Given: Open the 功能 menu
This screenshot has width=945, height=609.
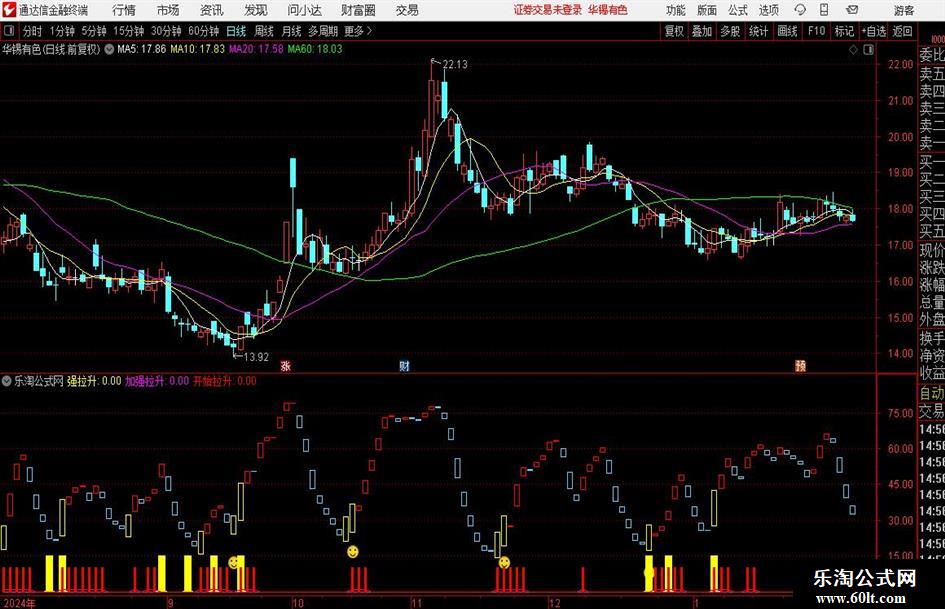Looking at the screenshot, I should pos(676,10).
